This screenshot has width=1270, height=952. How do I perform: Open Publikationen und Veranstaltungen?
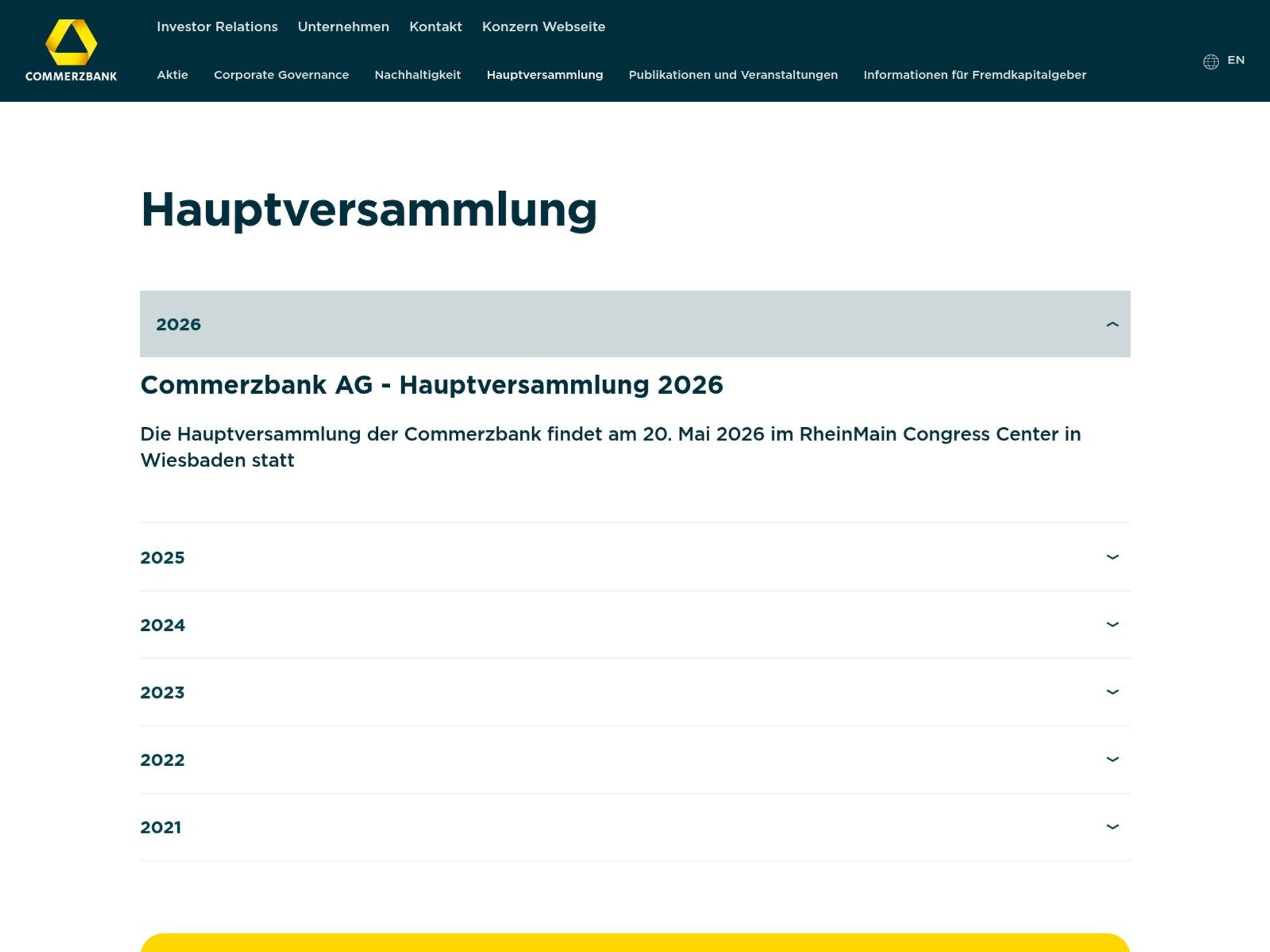point(733,75)
